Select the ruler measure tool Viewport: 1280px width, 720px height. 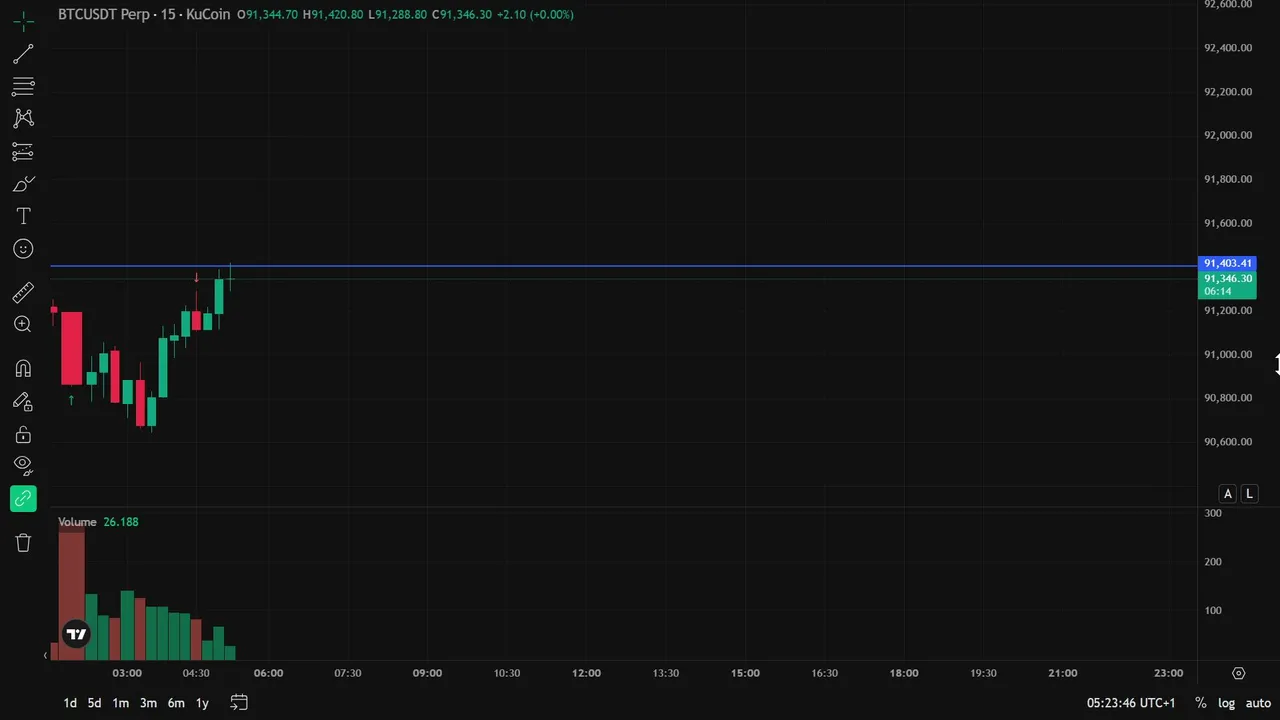23,292
